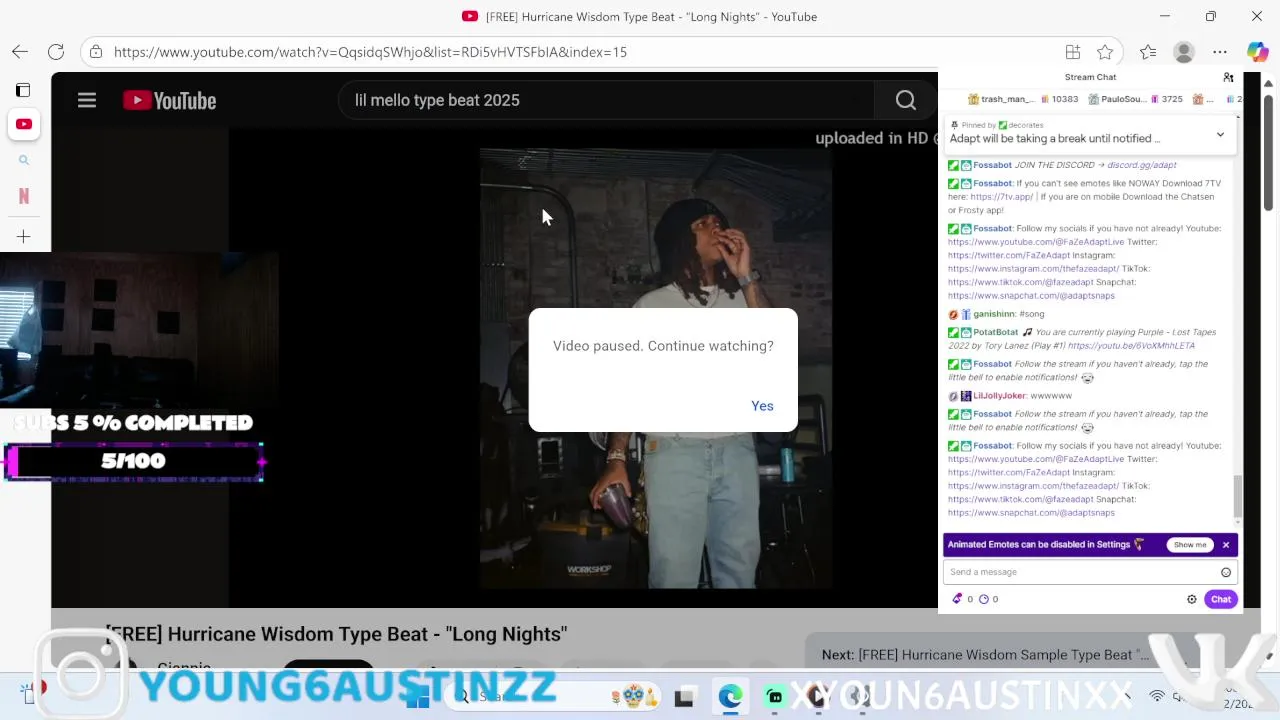This screenshot has height=720, width=1280.
Task: Expand the pinned message 'Adapt will be taking a break'
Action: pos(1220,135)
